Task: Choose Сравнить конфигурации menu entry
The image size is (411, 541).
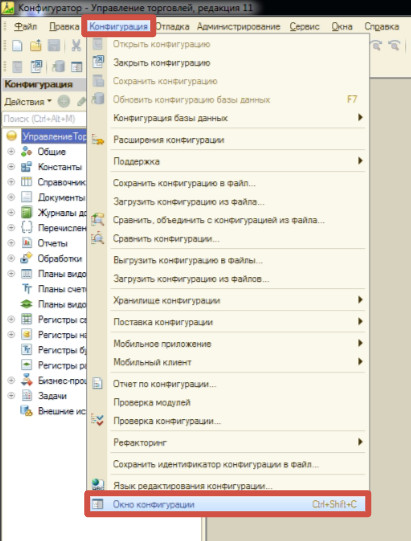Action: pyautogui.click(x=228, y=238)
